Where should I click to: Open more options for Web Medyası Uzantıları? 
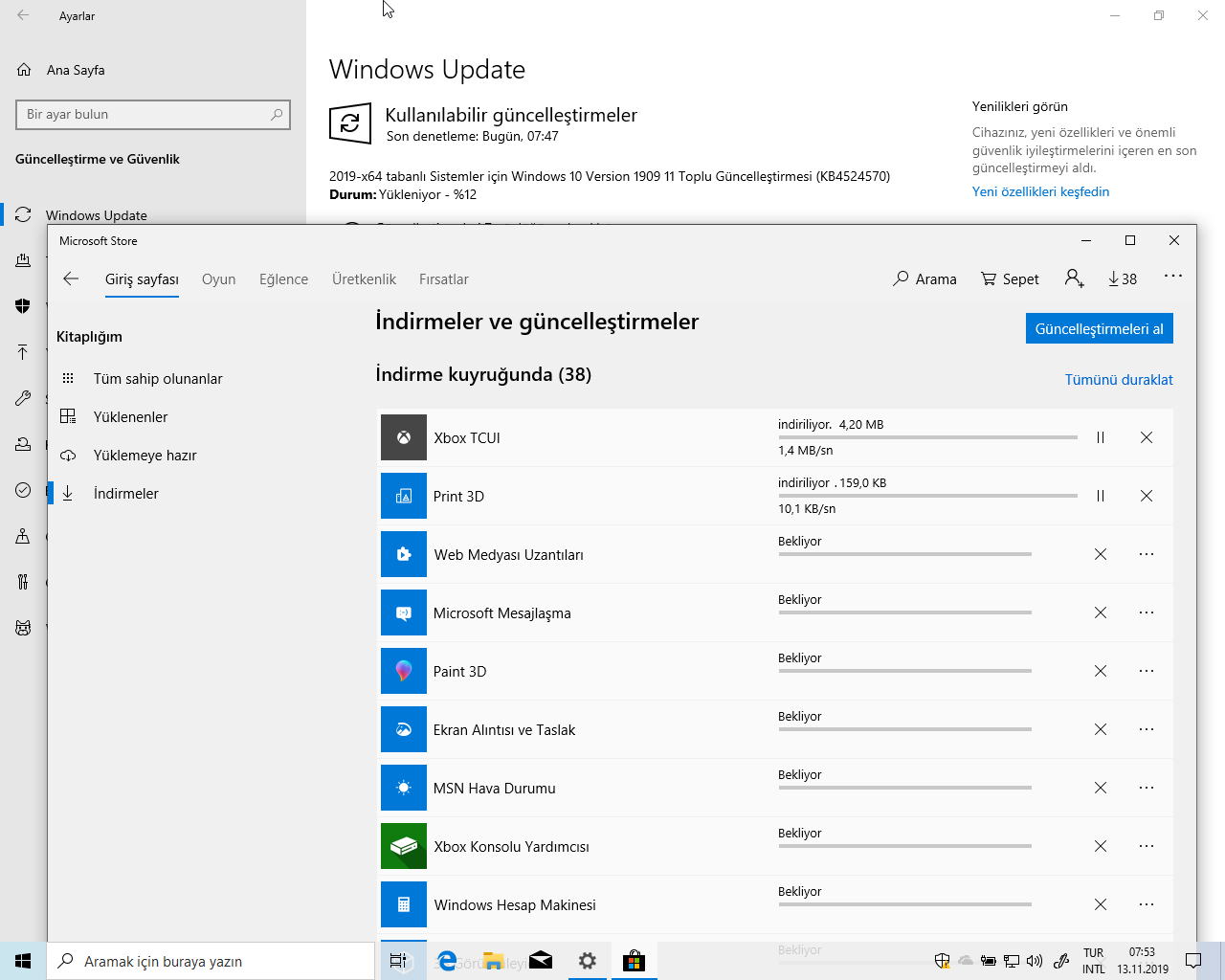(x=1147, y=554)
